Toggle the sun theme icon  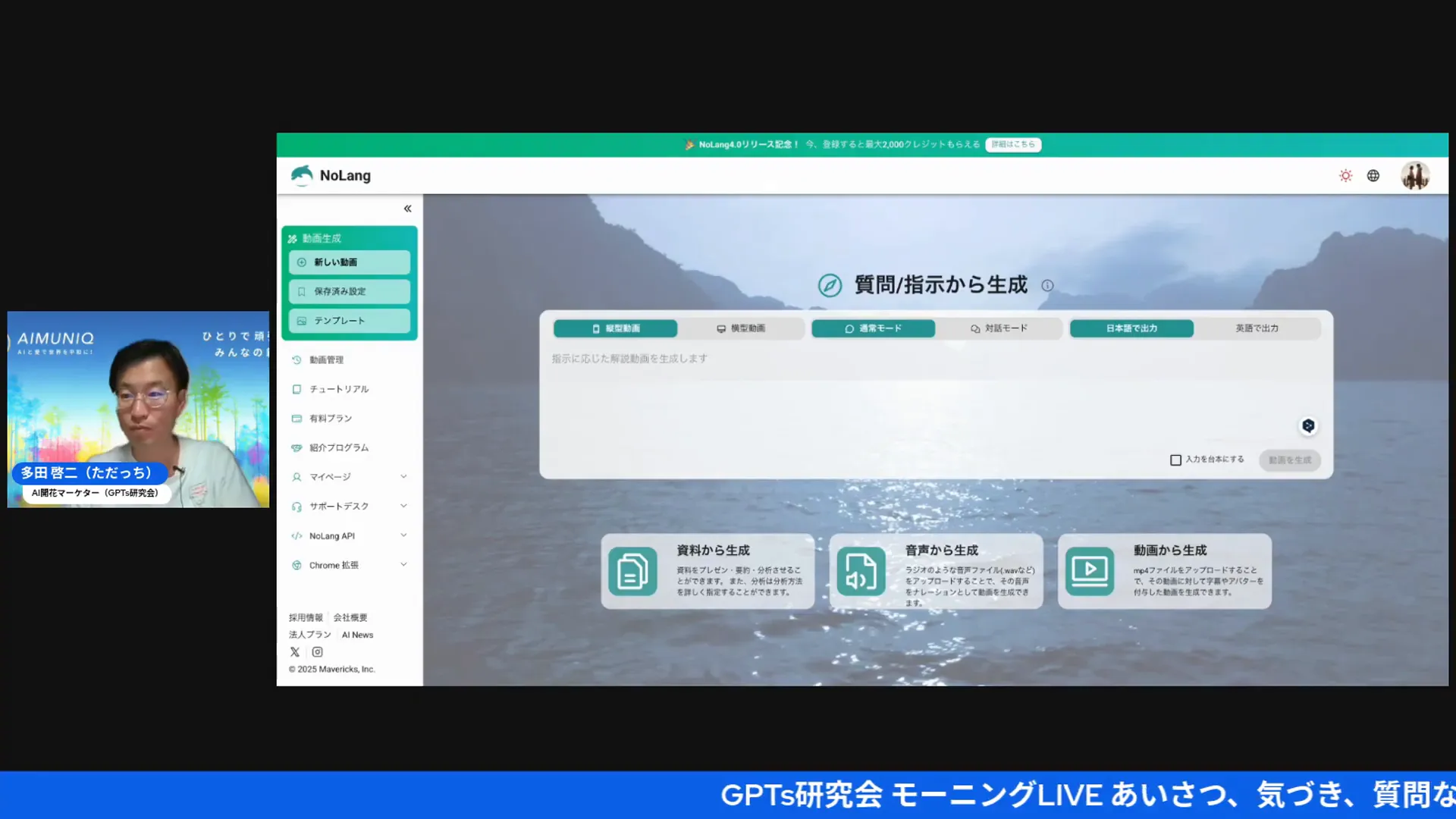coord(1345,176)
